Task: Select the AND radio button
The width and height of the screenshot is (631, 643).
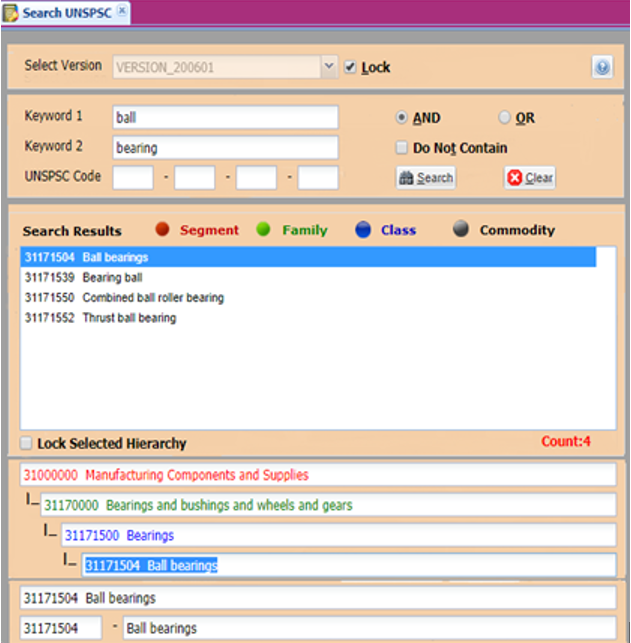Action: tap(402, 117)
